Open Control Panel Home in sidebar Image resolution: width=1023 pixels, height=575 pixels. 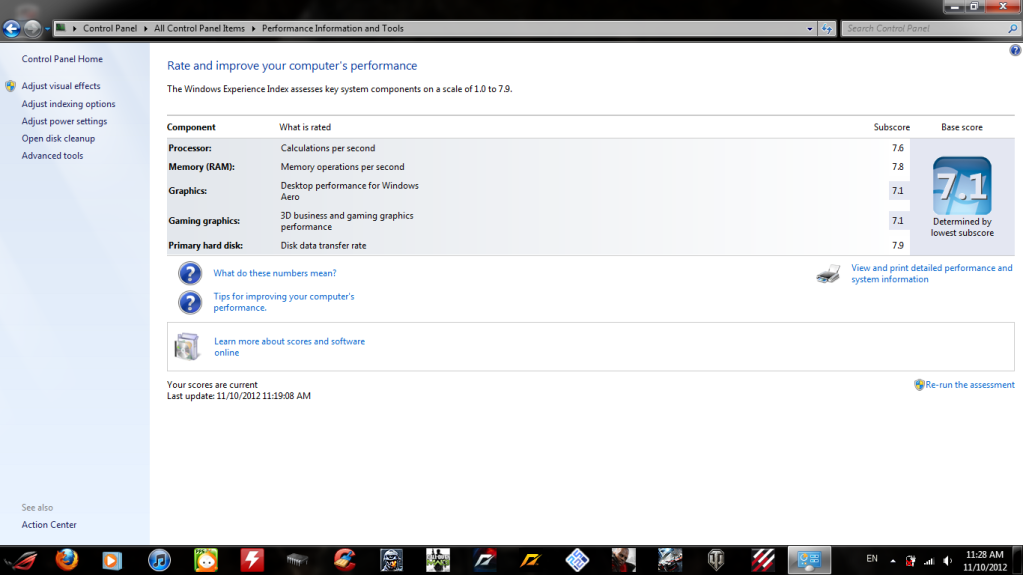[x=62, y=59]
